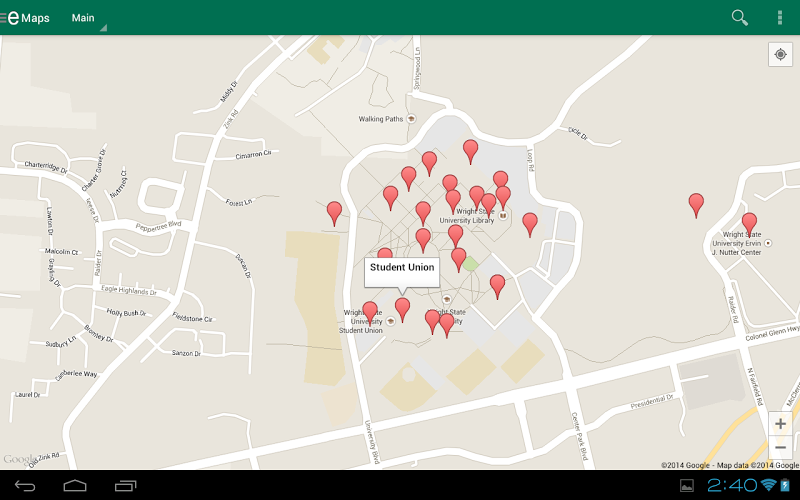Tap the Student Union place marker icon
This screenshot has width=800, height=500.
(x=391, y=321)
